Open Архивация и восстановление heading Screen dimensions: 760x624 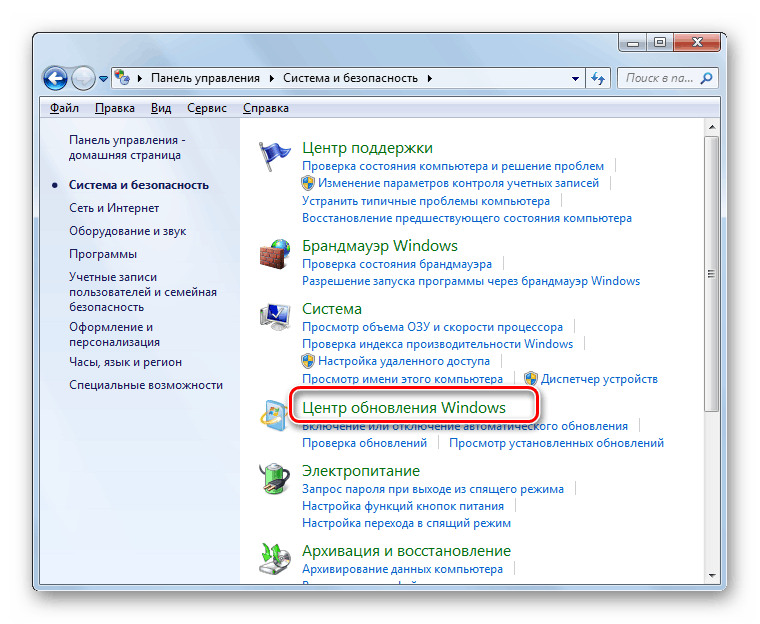point(406,551)
